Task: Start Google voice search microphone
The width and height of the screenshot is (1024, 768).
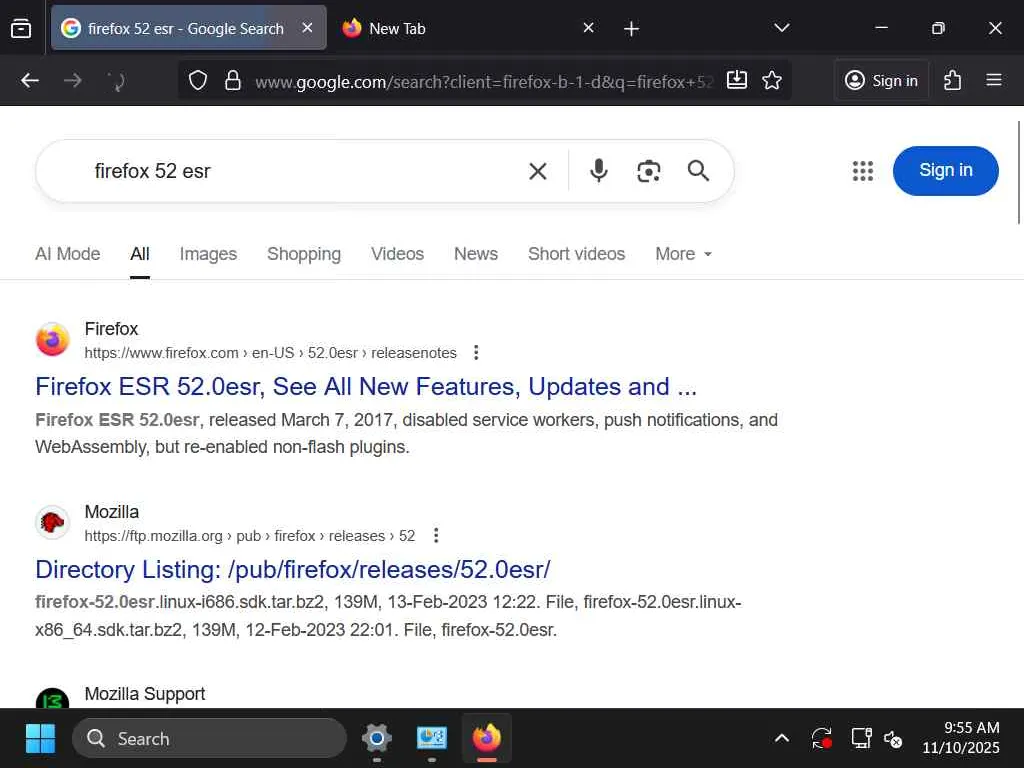Action: [x=598, y=171]
